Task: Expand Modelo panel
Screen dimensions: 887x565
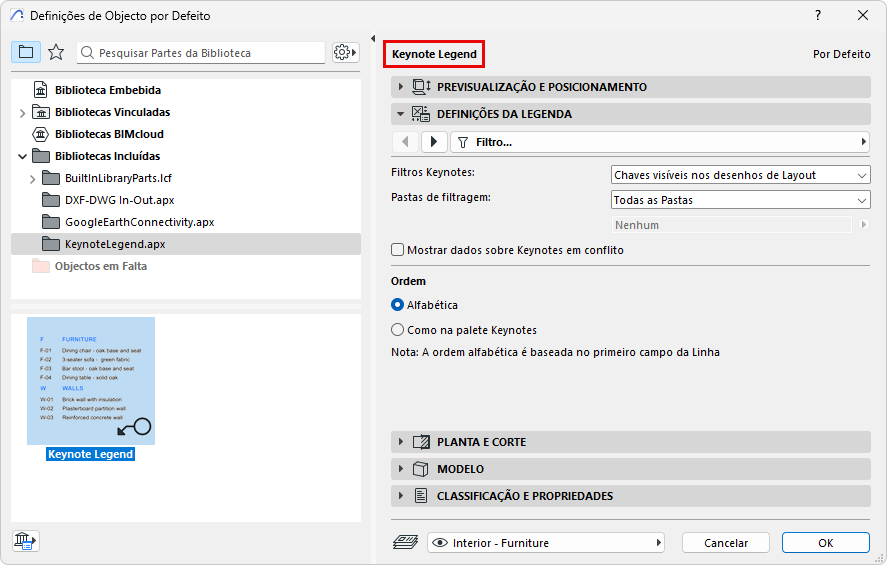Action: (401, 469)
